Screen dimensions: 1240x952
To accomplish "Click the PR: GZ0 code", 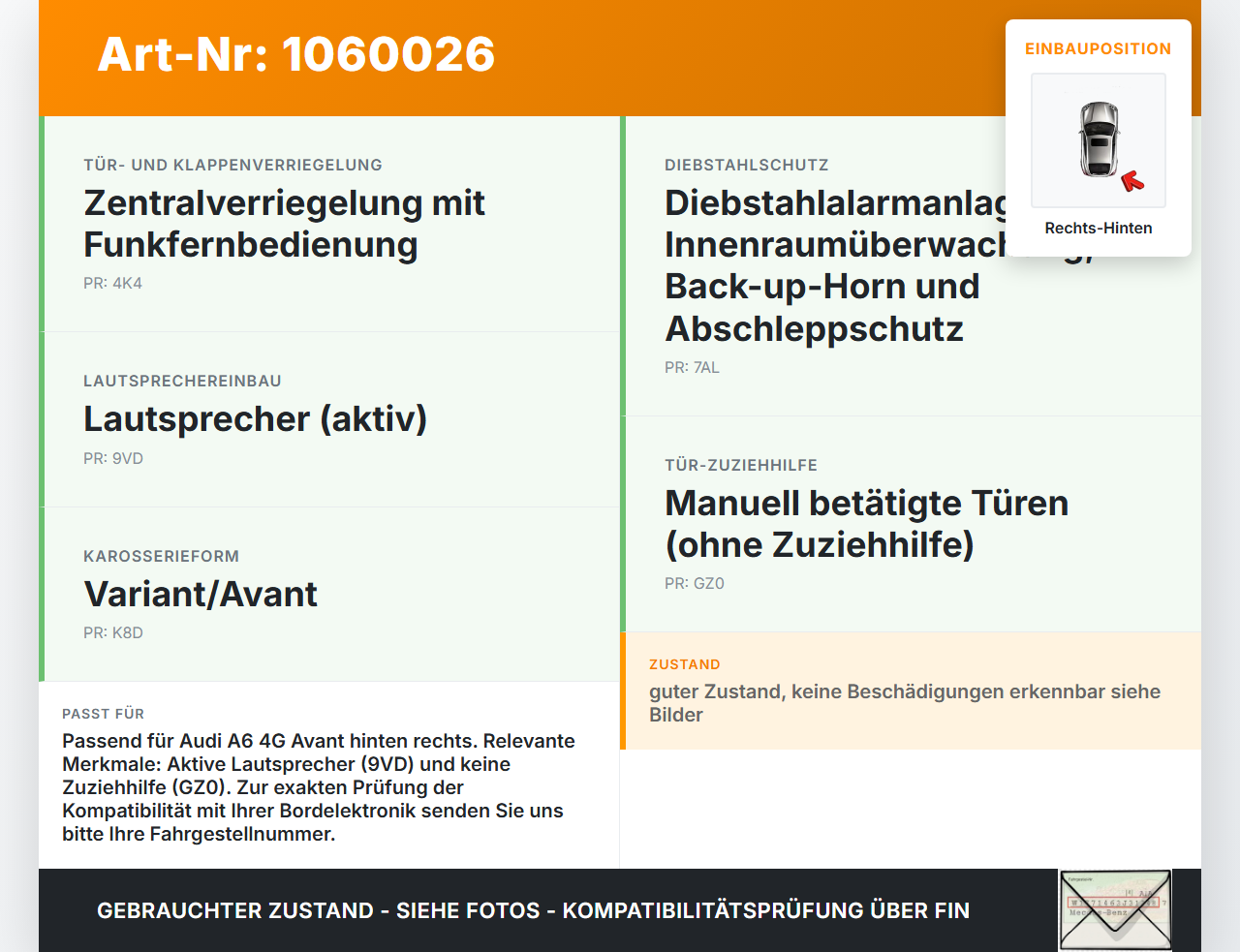I will (695, 583).
